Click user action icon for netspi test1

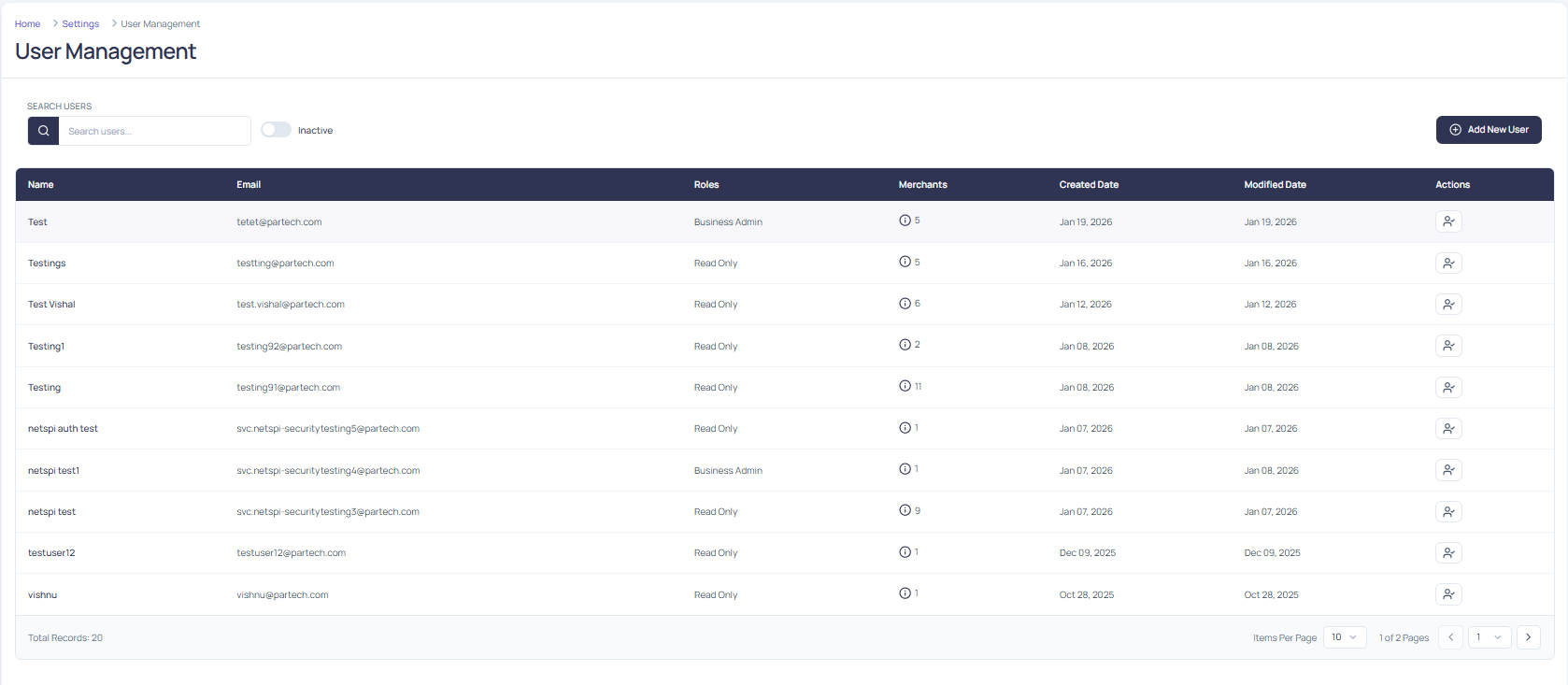[x=1448, y=470]
